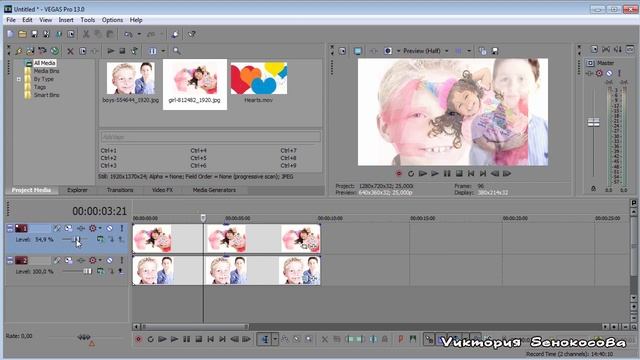Click the What's This help icon

(x=191, y=34)
